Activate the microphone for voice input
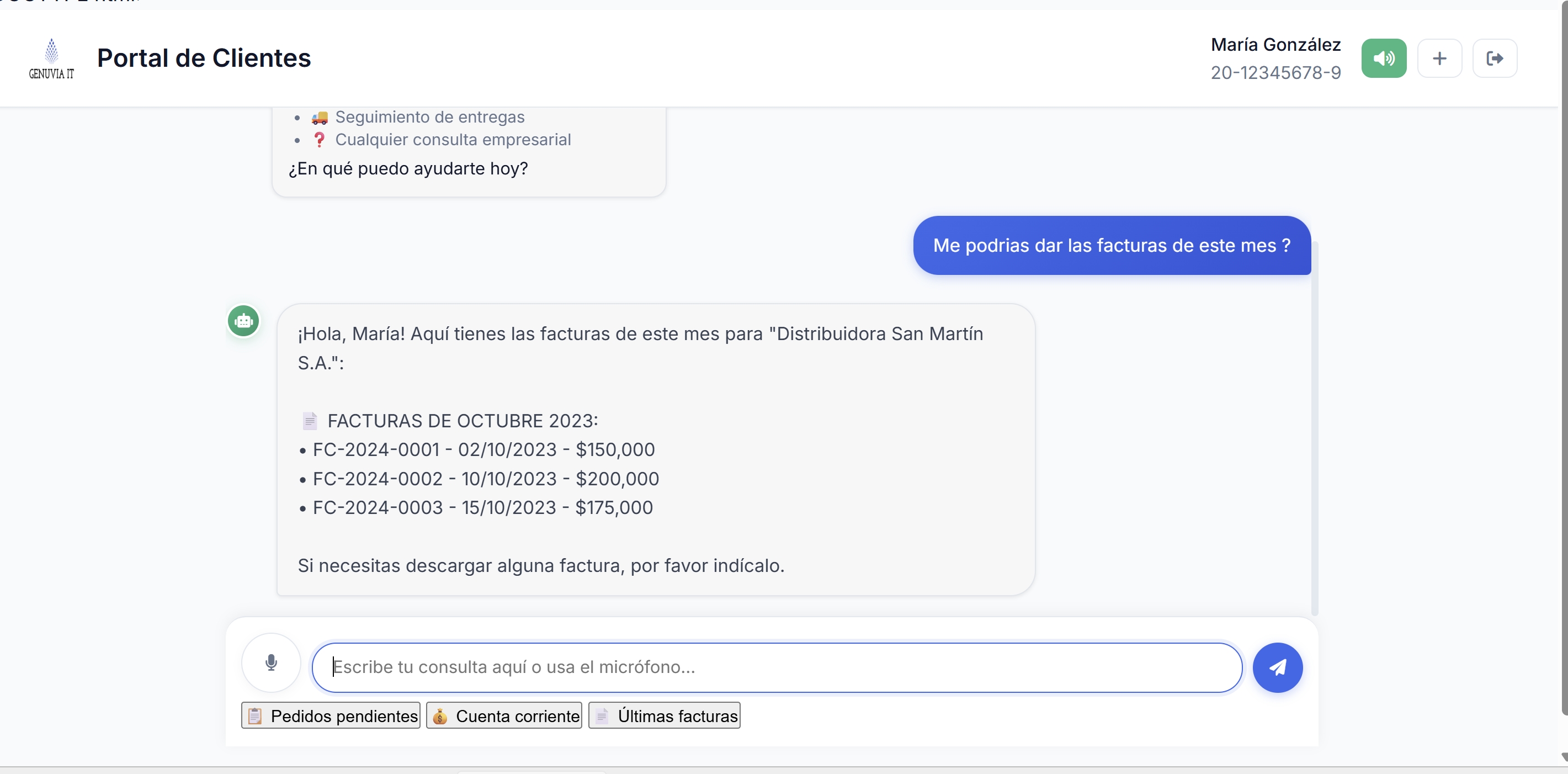This screenshot has height=774, width=1568. click(270, 664)
